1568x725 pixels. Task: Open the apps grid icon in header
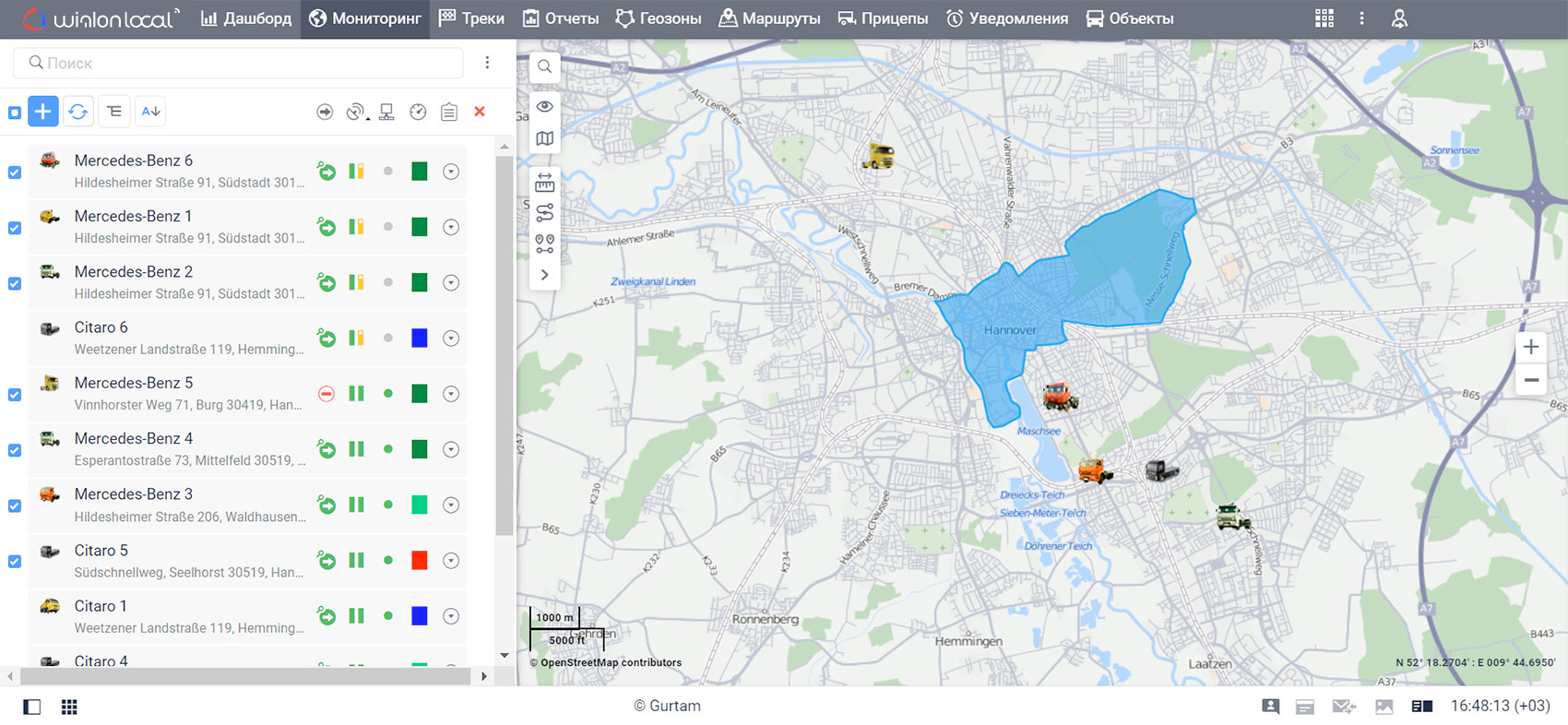[x=1324, y=18]
